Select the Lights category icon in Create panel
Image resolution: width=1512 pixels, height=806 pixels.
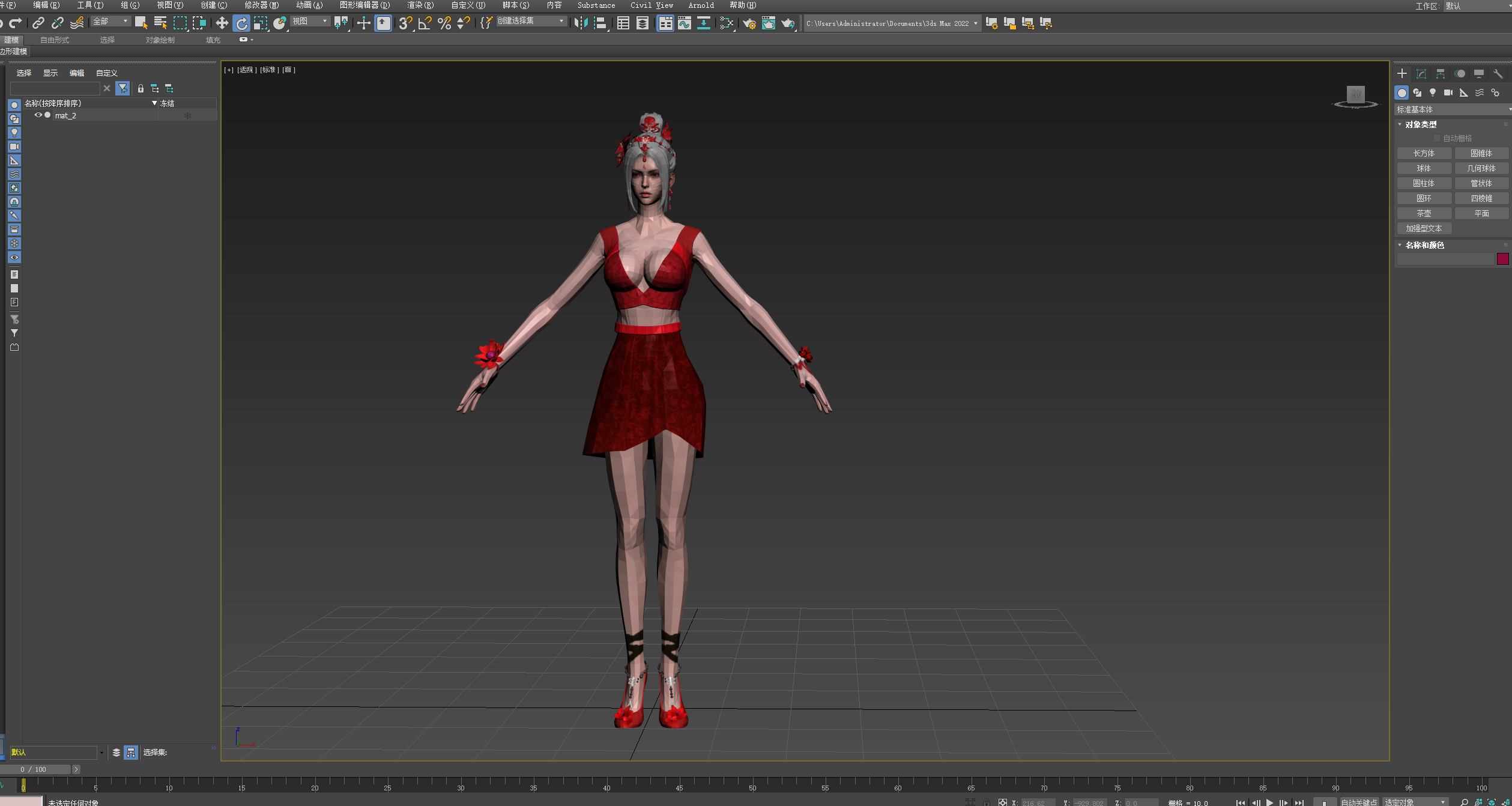pyautogui.click(x=1433, y=92)
